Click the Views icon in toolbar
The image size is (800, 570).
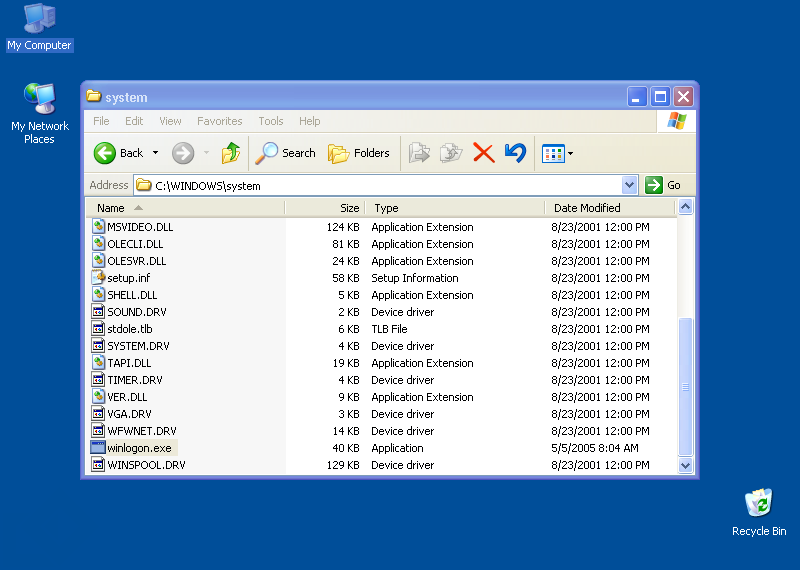[553, 153]
